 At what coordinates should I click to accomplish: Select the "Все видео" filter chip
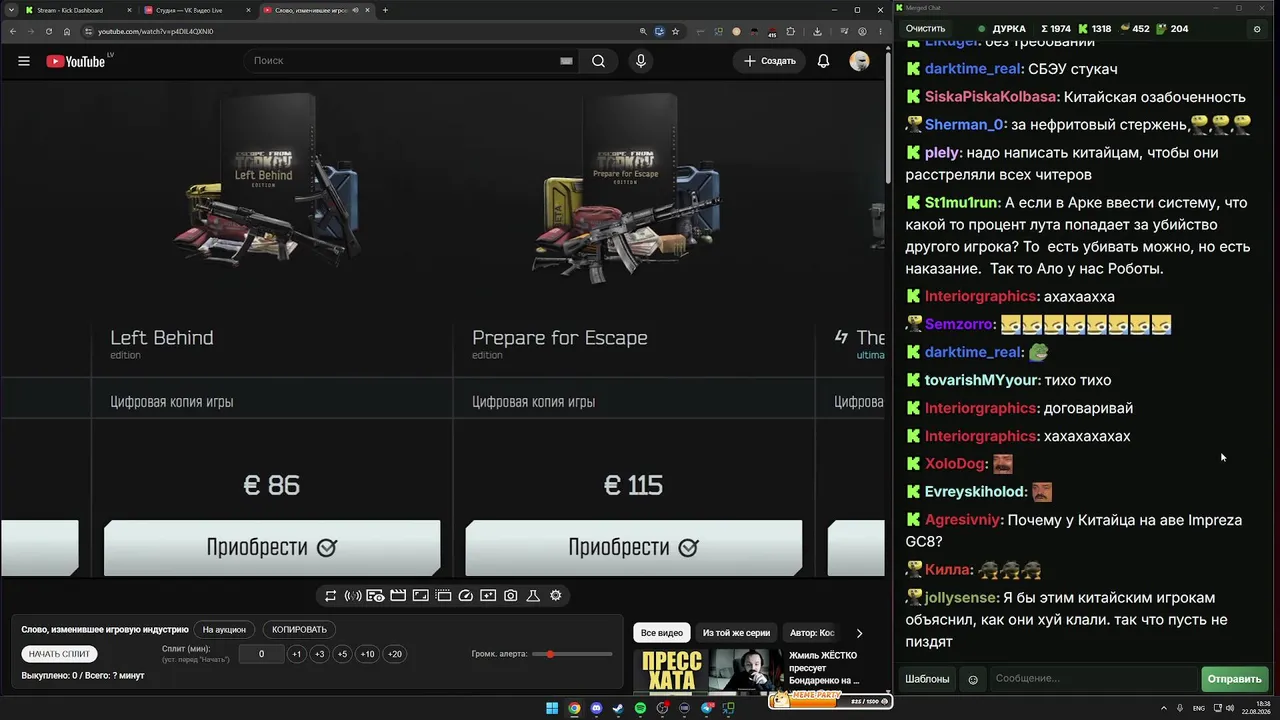[x=662, y=633]
